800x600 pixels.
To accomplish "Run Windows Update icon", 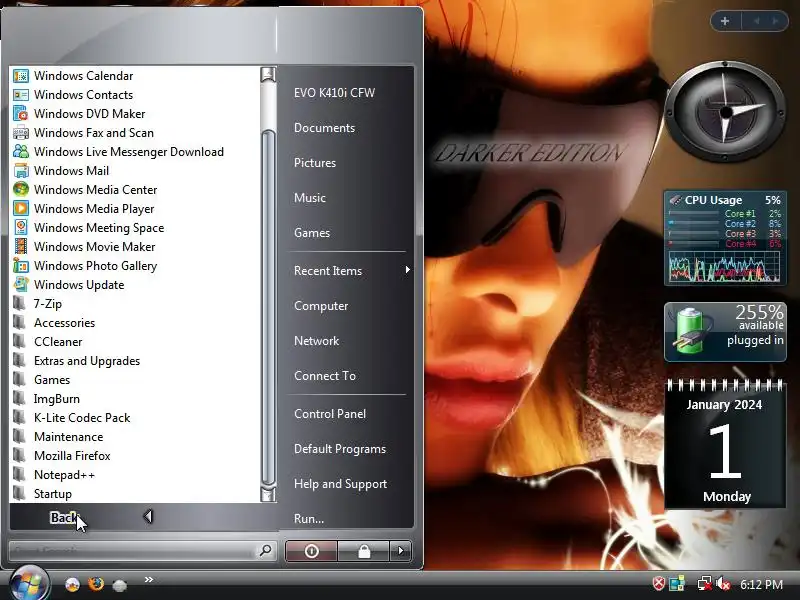I will pos(21,285).
